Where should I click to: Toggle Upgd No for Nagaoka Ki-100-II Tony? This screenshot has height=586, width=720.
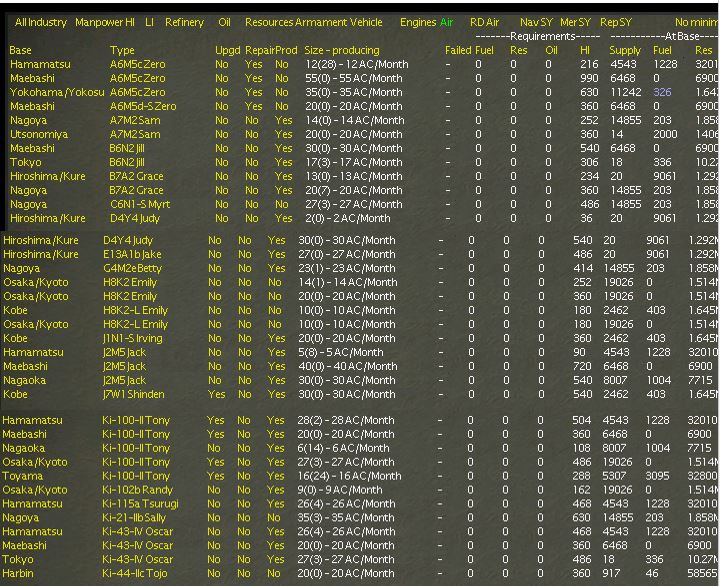click(214, 448)
